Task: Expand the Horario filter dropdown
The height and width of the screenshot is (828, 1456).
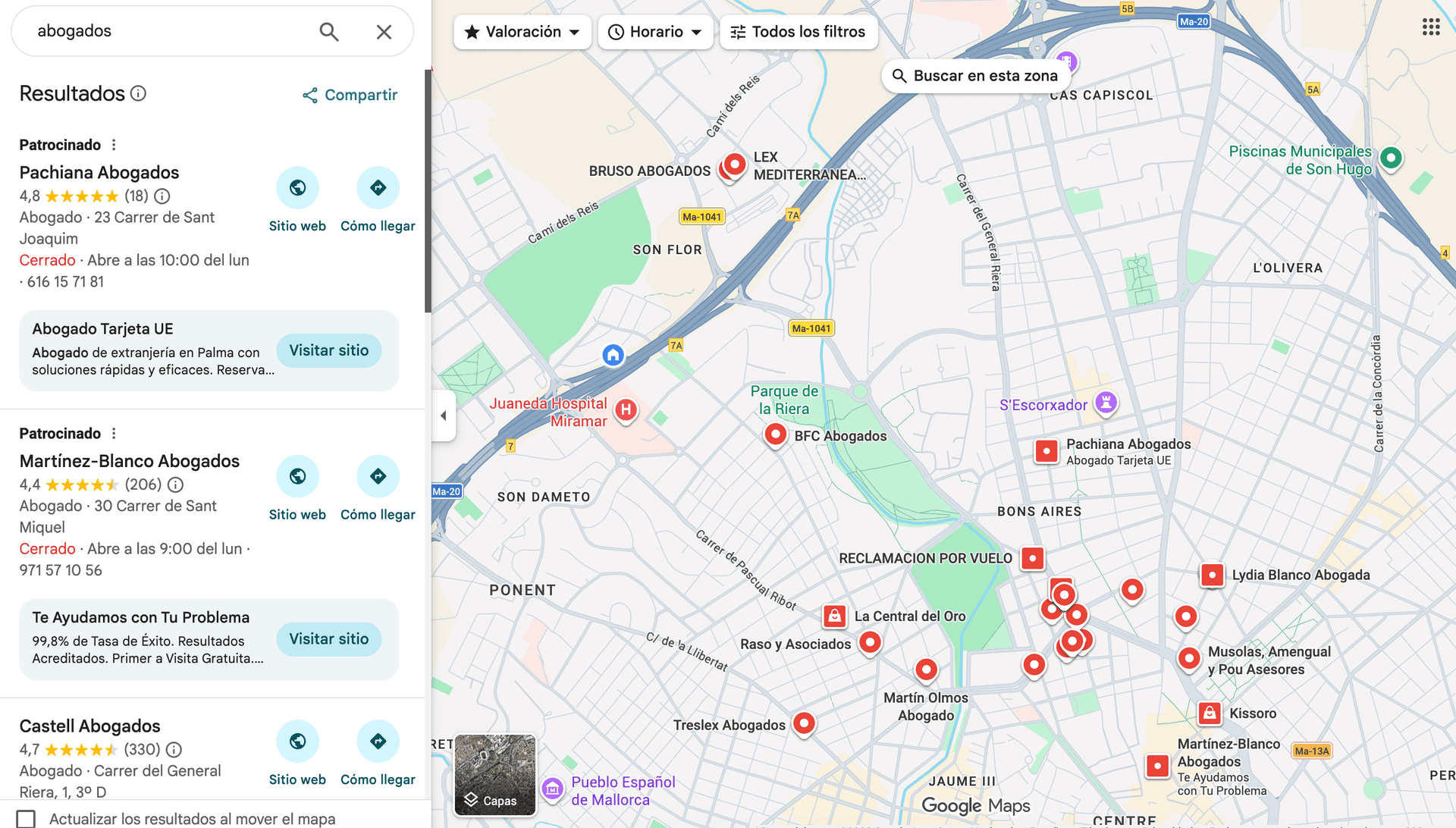Action: coord(655,32)
